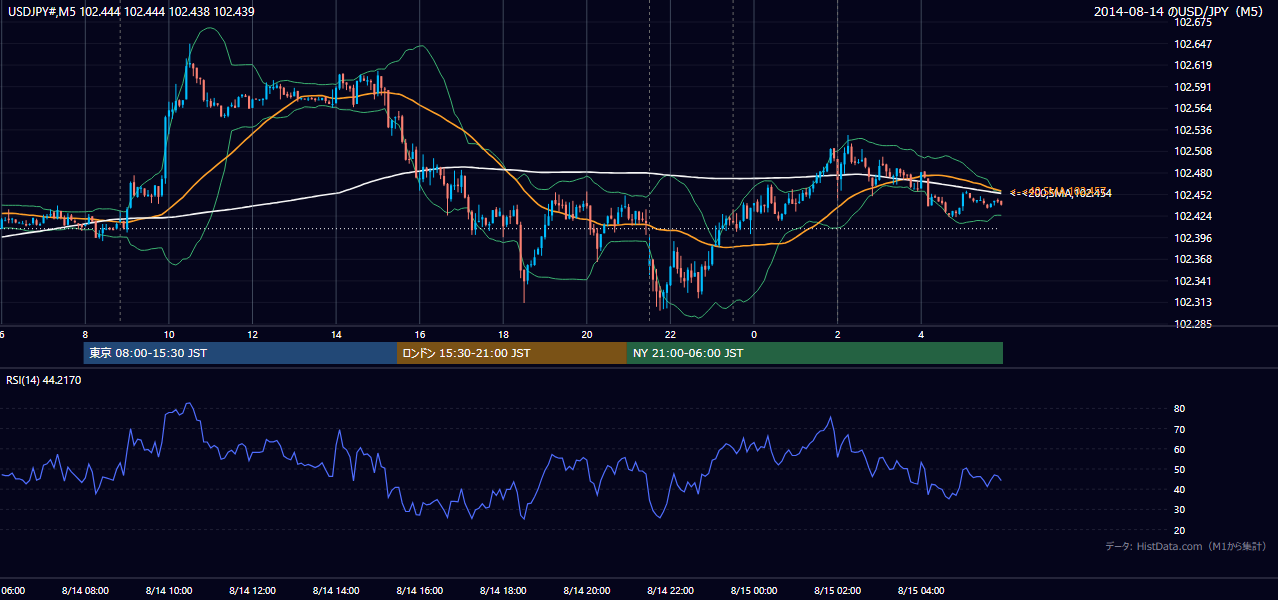Click hour tick 14 under the price chart
Image resolution: width=1278 pixels, height=600 pixels.
click(336, 334)
